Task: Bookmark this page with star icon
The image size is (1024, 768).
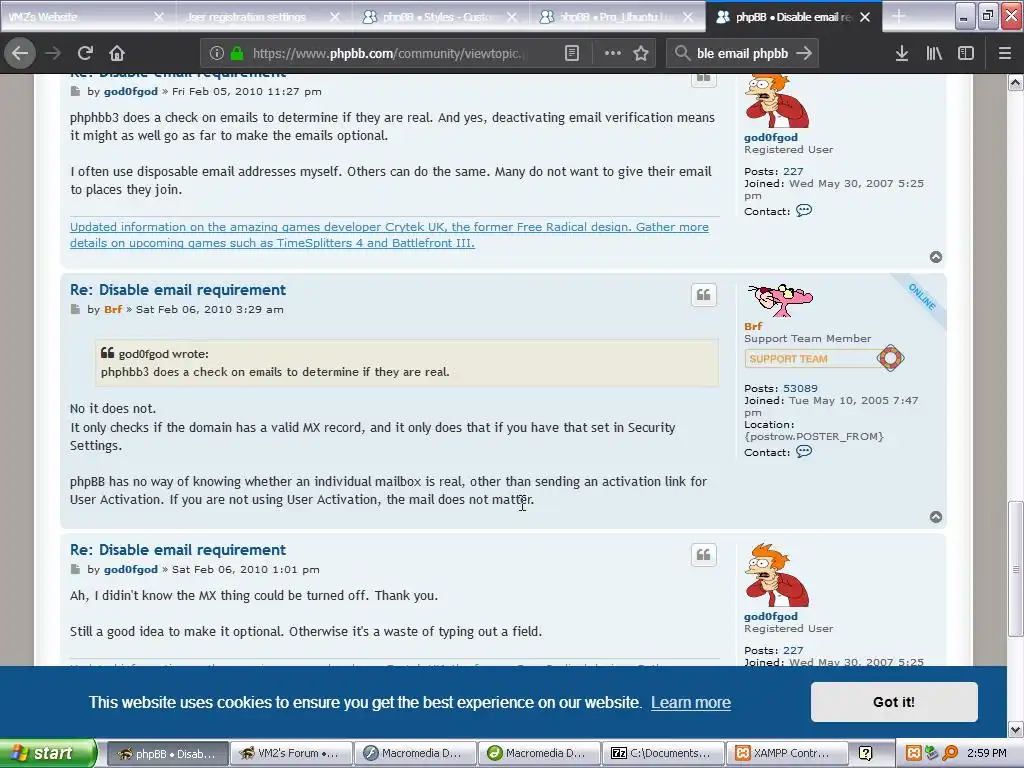Action: (x=641, y=53)
